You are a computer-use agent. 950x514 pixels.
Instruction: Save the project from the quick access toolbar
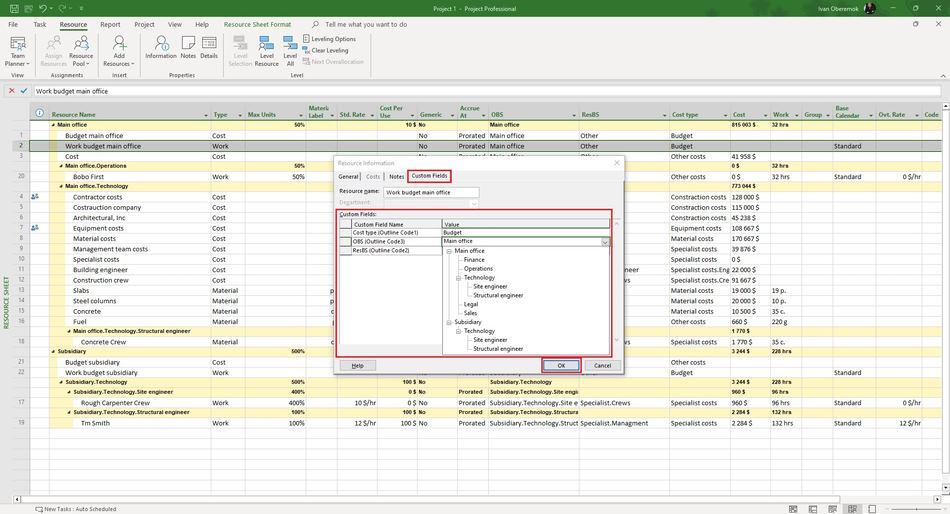coord(14,8)
